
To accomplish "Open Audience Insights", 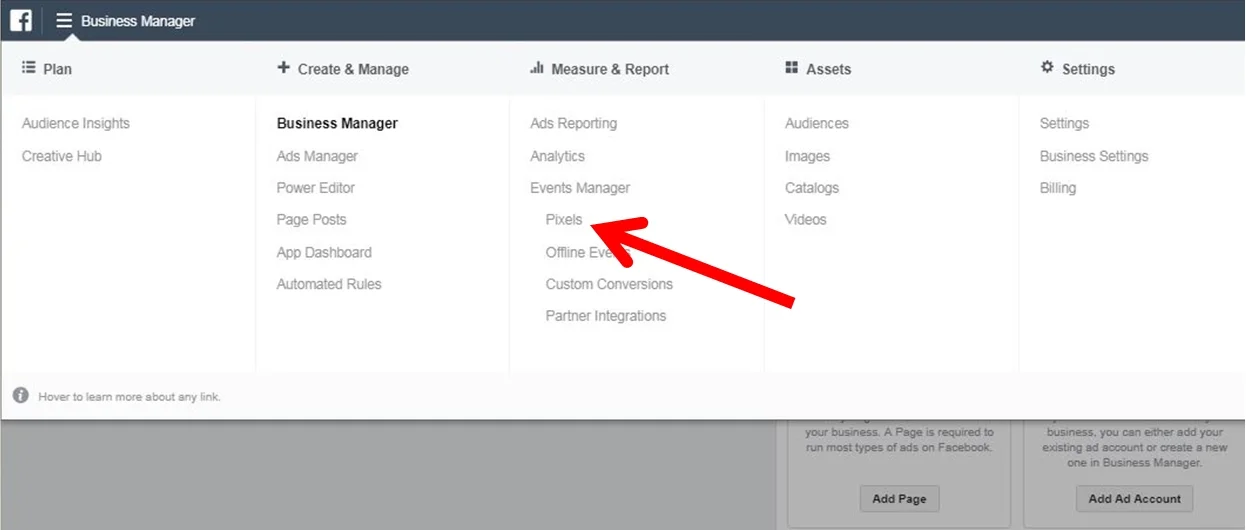I will [76, 123].
